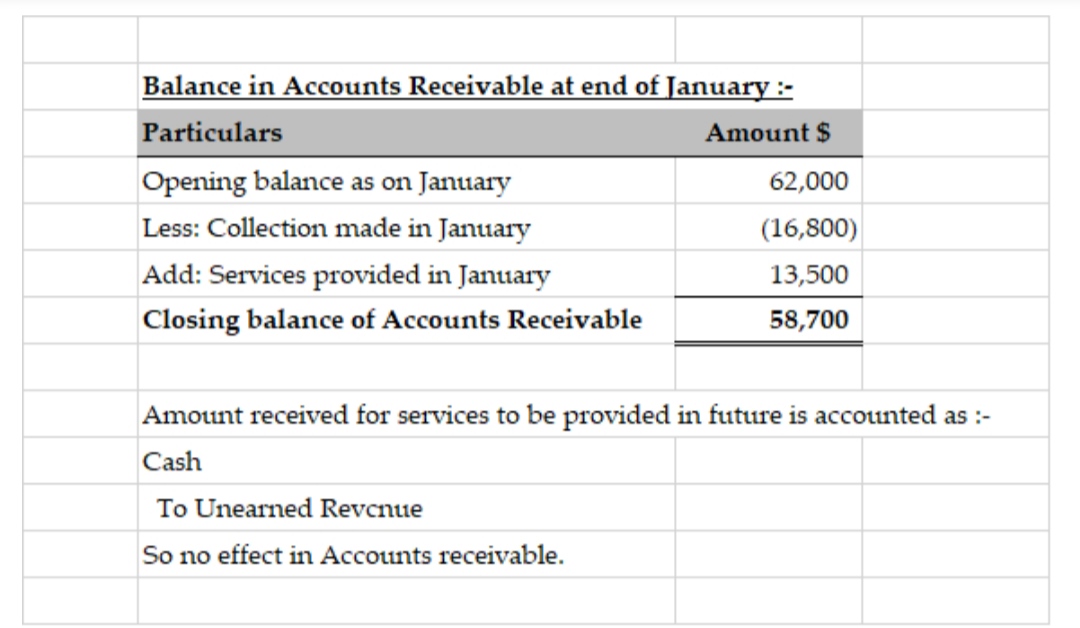1080x628 pixels.
Task: Select empty cell right of 'To Unearned Revenue'
Action: [767, 509]
